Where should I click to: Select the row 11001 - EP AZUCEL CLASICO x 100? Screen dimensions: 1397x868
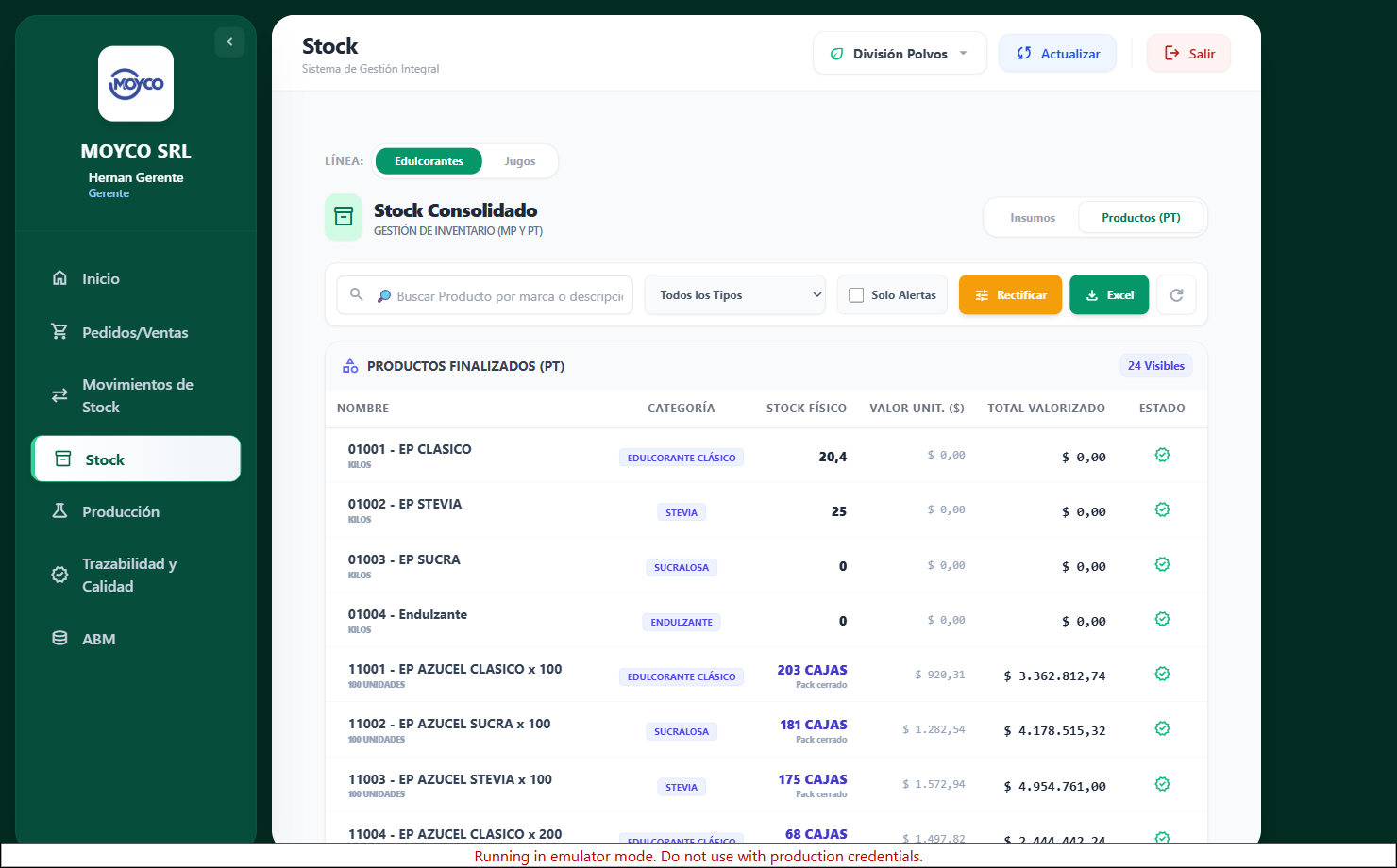766,675
